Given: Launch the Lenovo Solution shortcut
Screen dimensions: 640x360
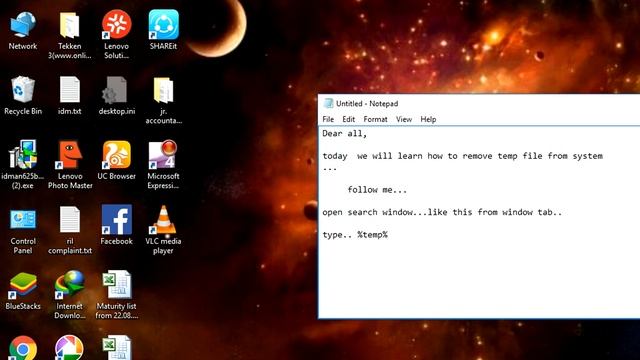Looking at the screenshot, I should click(117, 35).
